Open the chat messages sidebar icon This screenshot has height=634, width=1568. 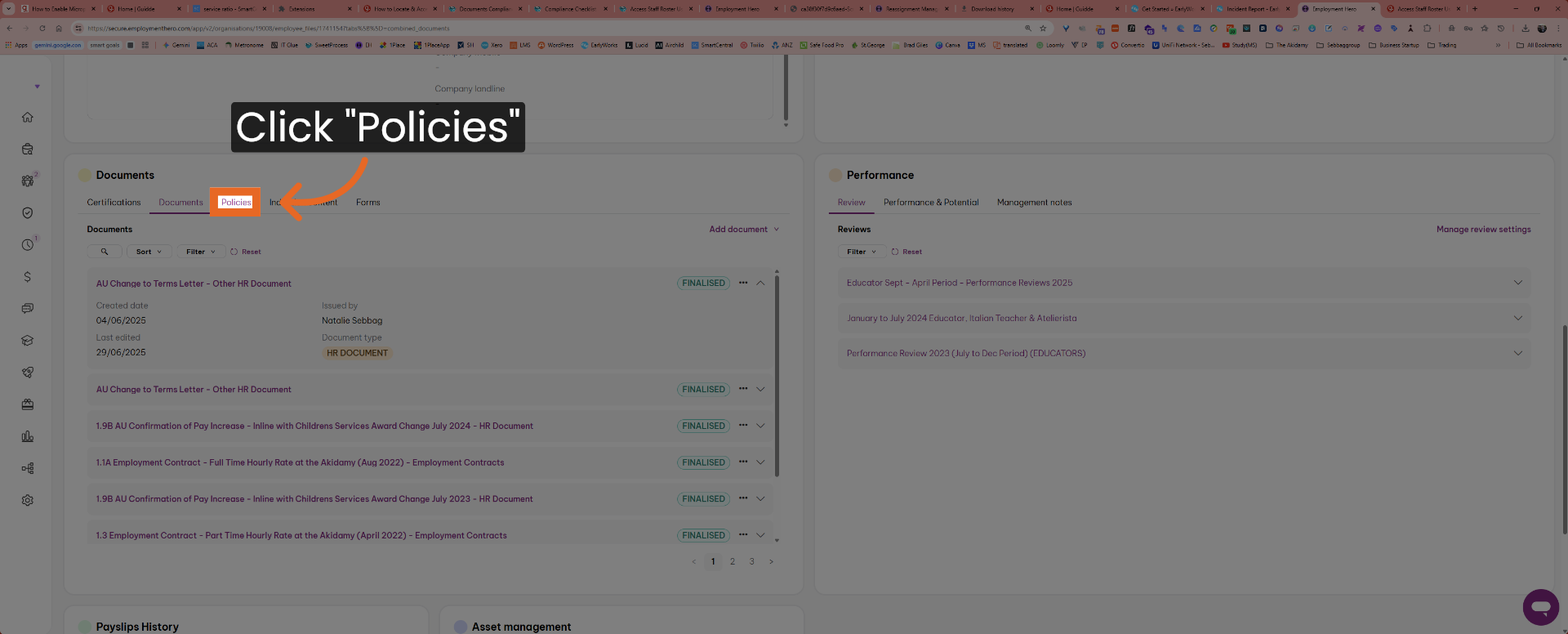click(x=27, y=308)
